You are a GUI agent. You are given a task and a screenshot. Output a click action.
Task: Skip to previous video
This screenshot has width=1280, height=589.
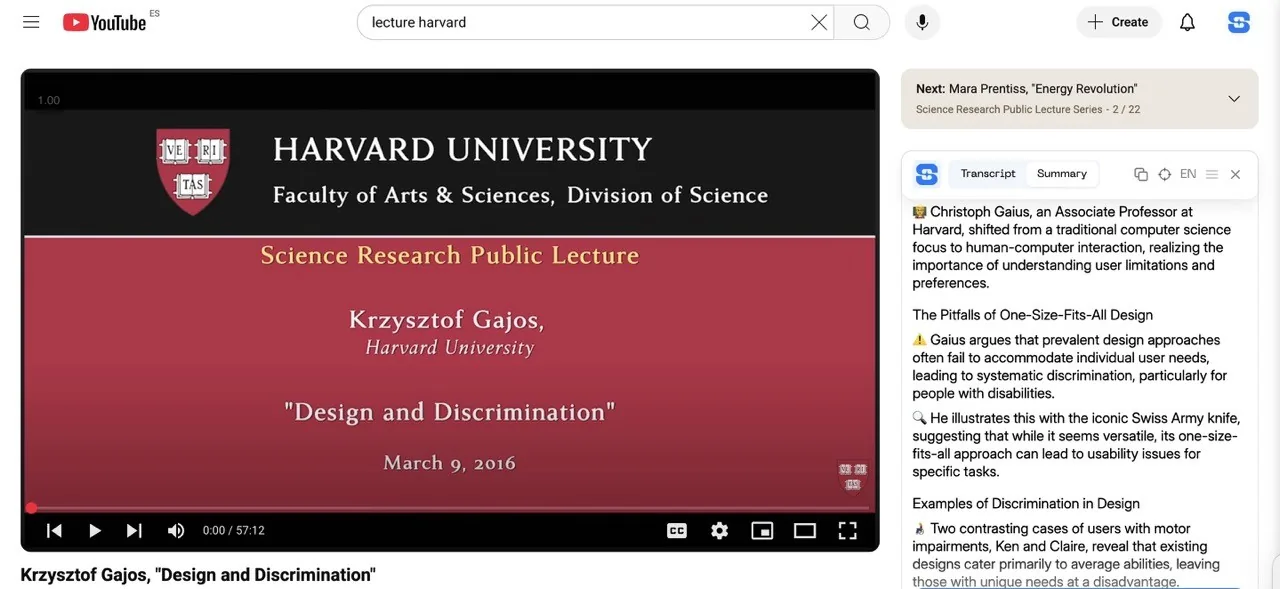click(x=54, y=531)
